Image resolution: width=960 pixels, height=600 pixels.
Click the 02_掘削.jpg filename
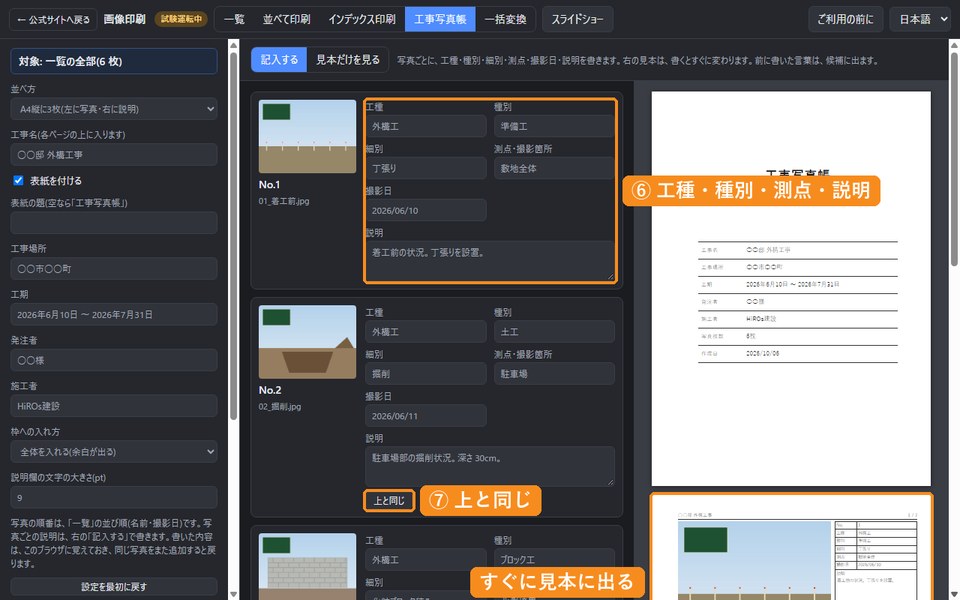coord(280,407)
